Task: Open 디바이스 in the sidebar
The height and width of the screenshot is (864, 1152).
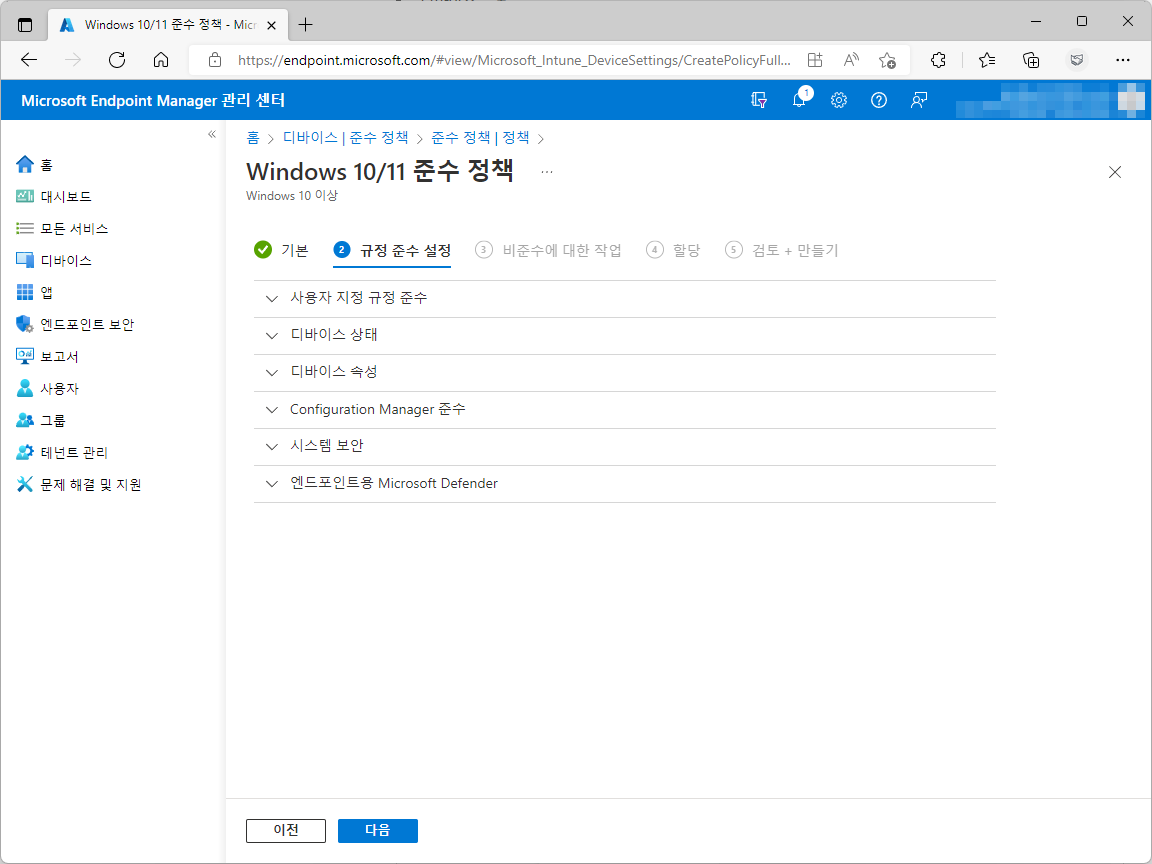Action: pos(54,260)
